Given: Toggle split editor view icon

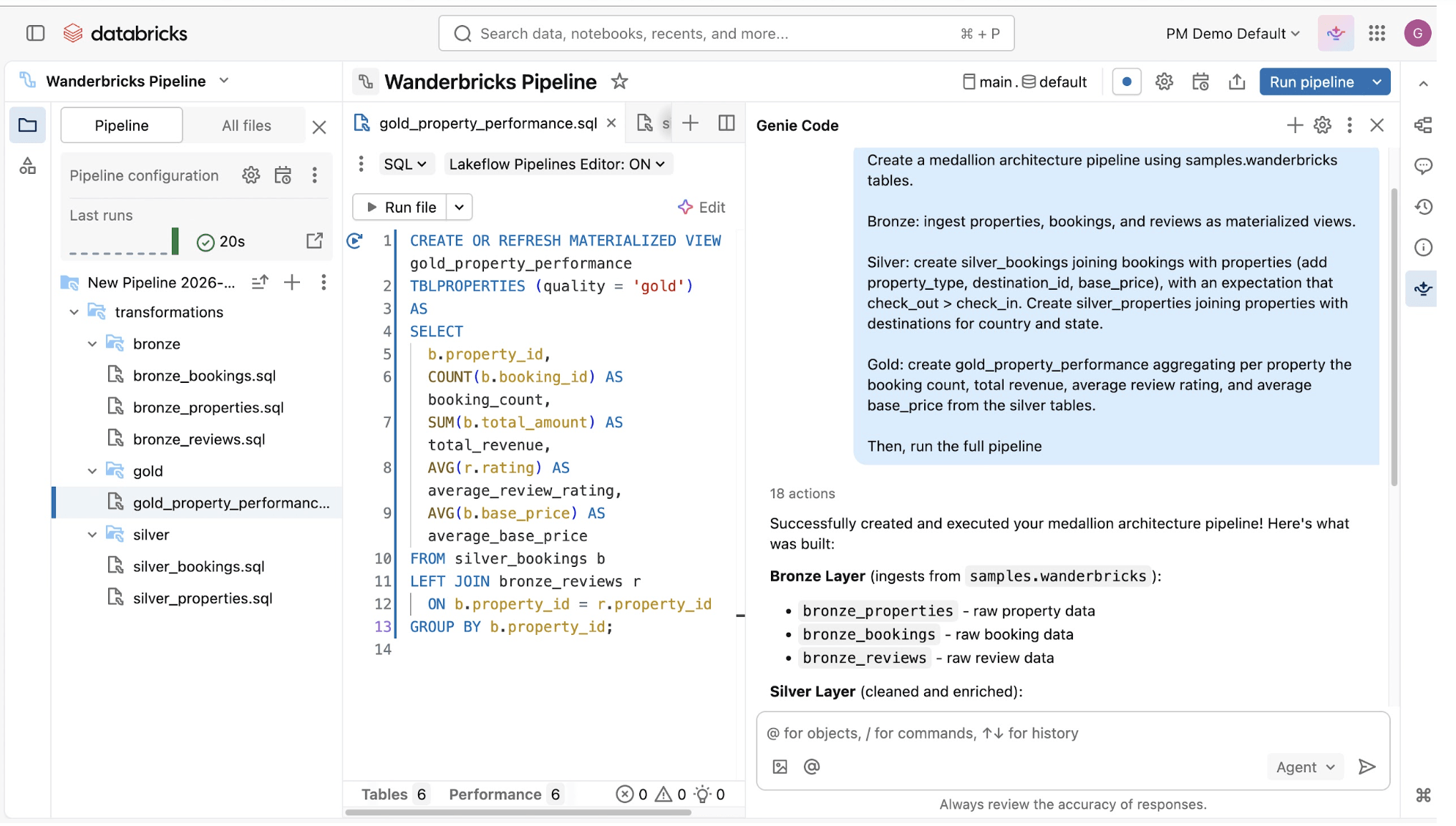Looking at the screenshot, I should pos(726,123).
